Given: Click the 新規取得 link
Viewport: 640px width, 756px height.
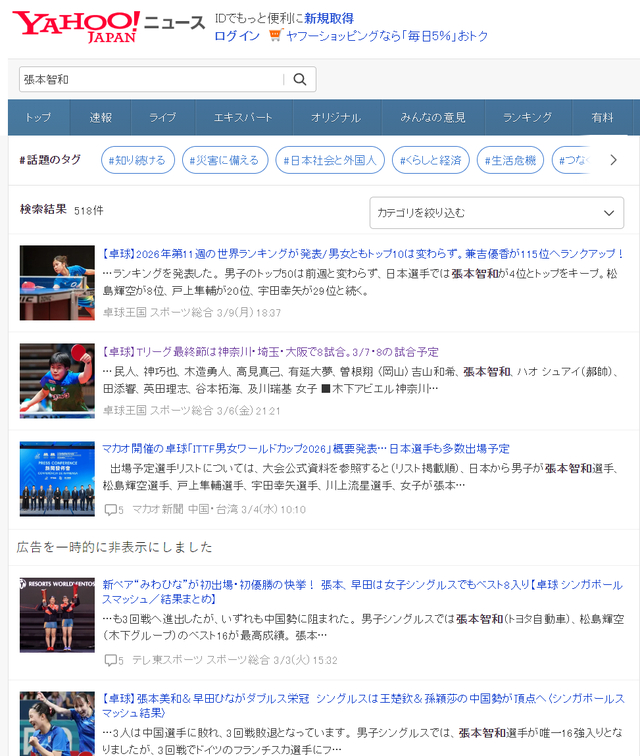Looking at the screenshot, I should [x=329, y=18].
